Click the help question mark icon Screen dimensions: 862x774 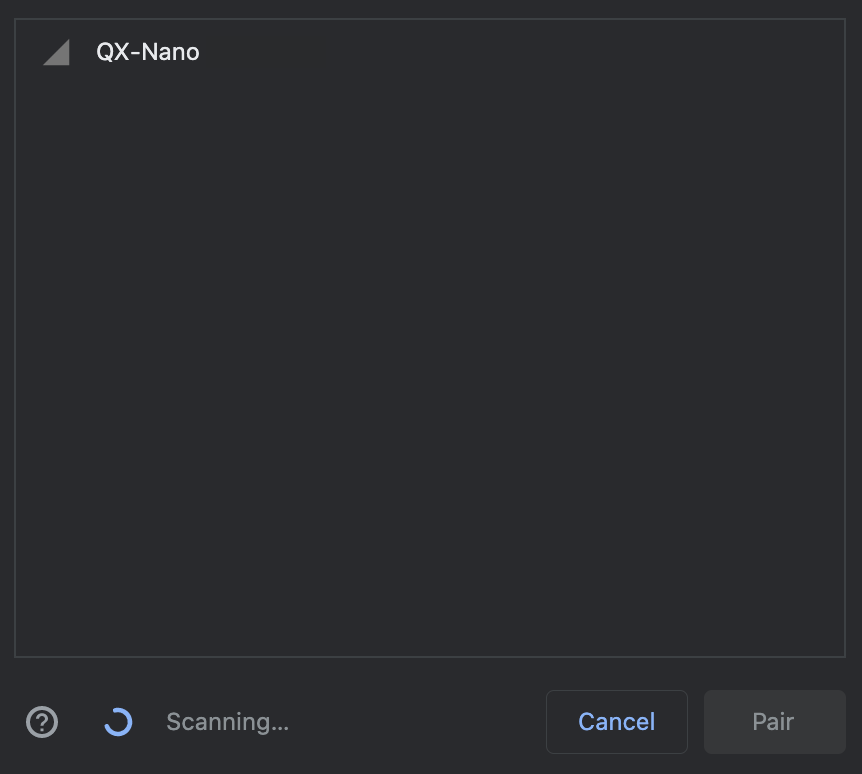tap(42, 722)
